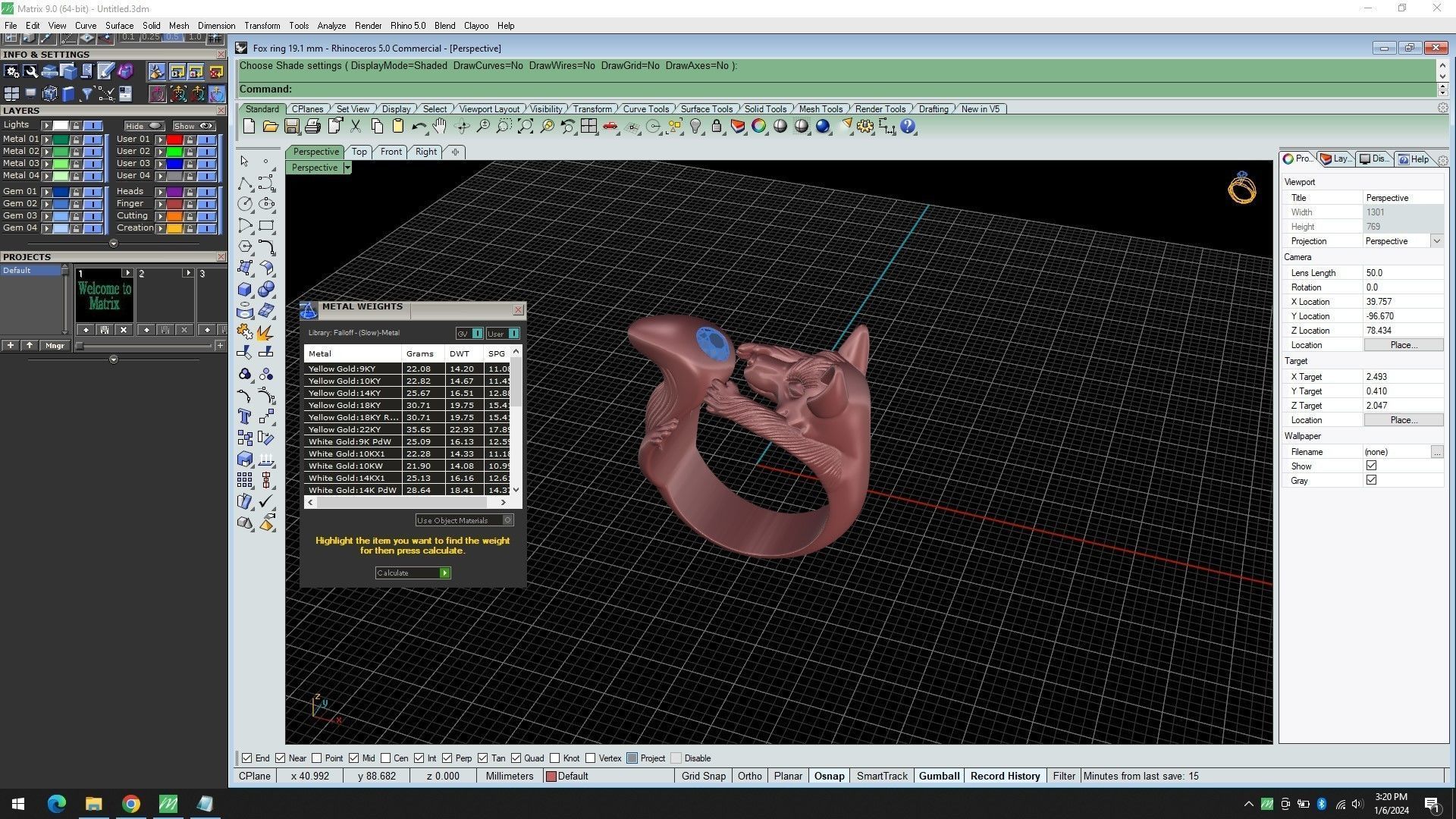Enable the Knot osnap checkbox
1456x819 pixels.
[x=555, y=758]
